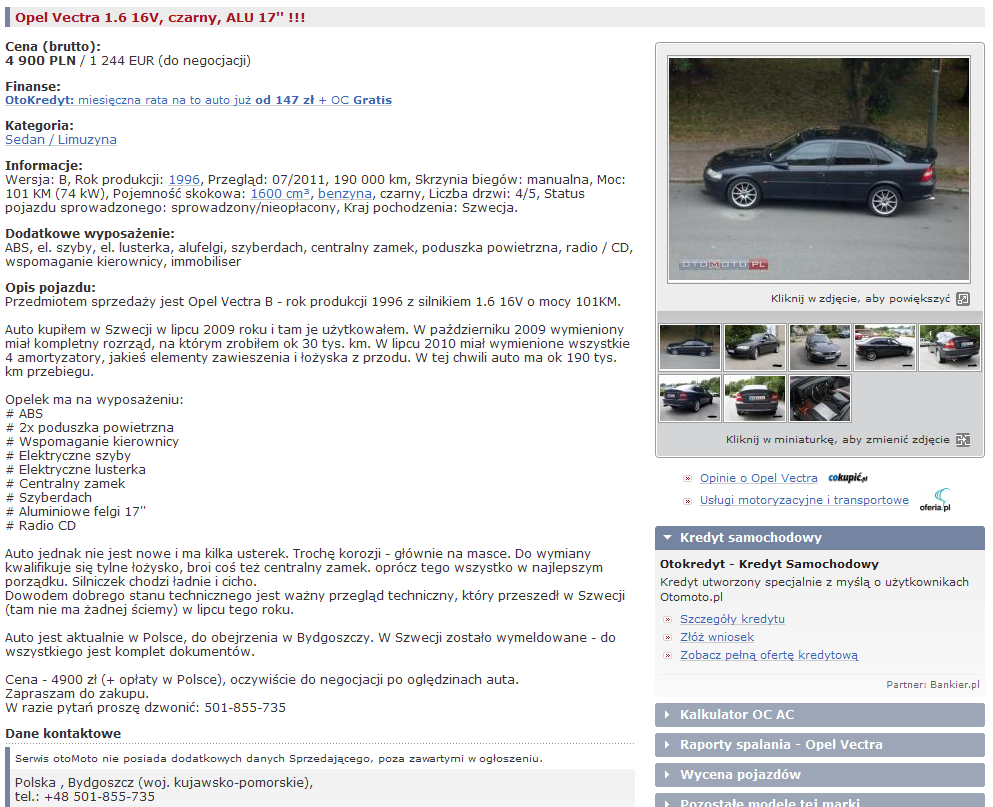This screenshot has width=993, height=807.
Task: Click '# Aluminiowe felgi 17"' list line
Action: point(75,512)
